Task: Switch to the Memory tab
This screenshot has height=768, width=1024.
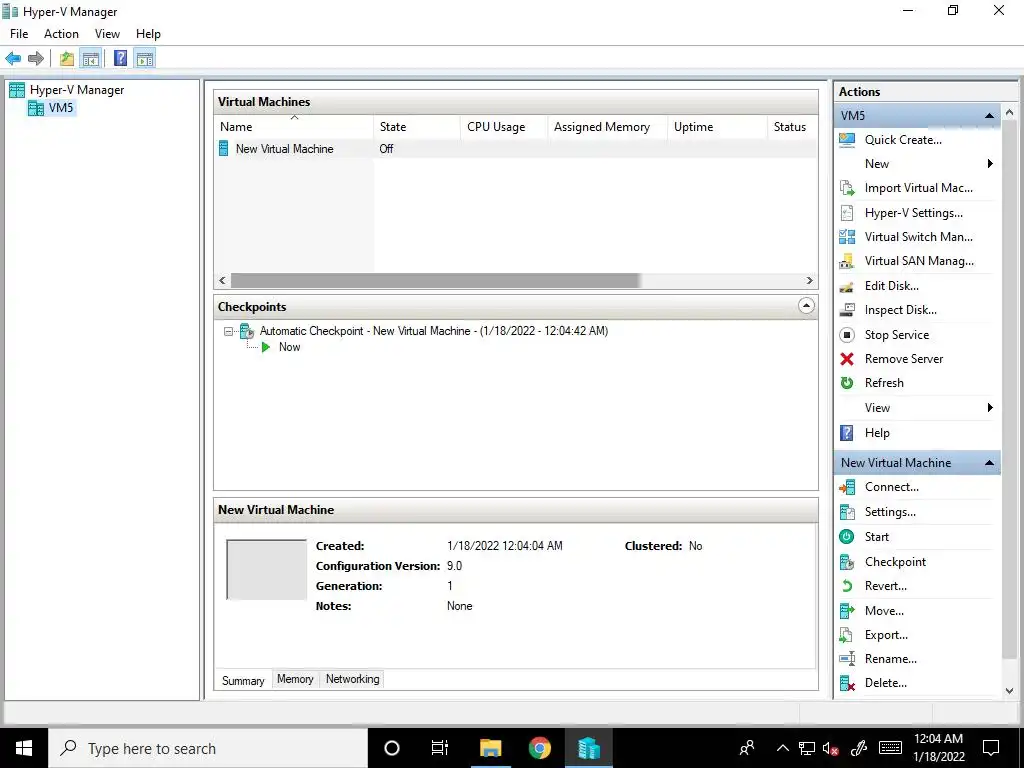Action: coord(295,679)
